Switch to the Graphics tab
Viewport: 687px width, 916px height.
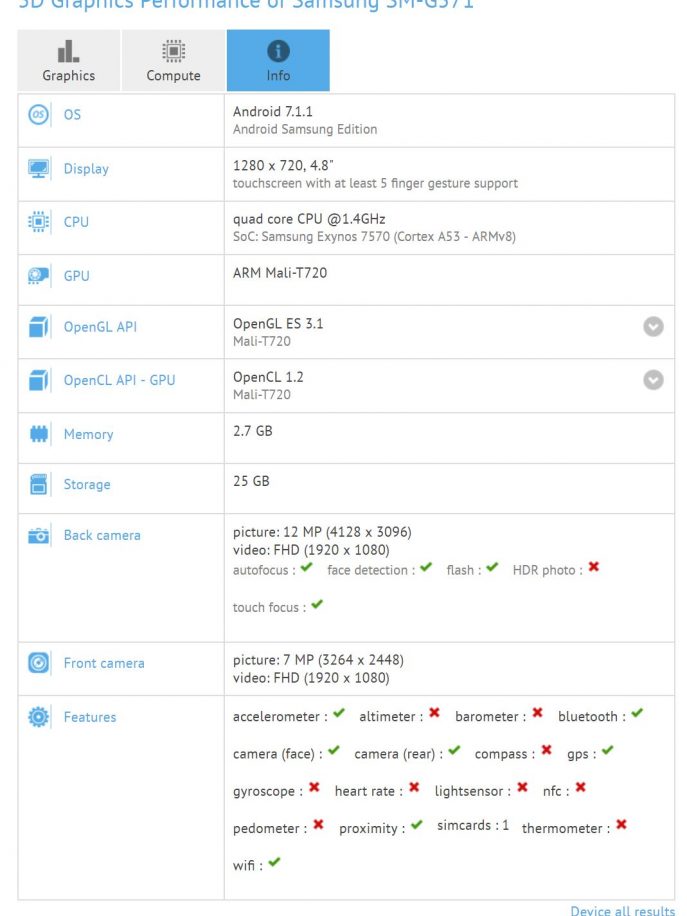69,61
